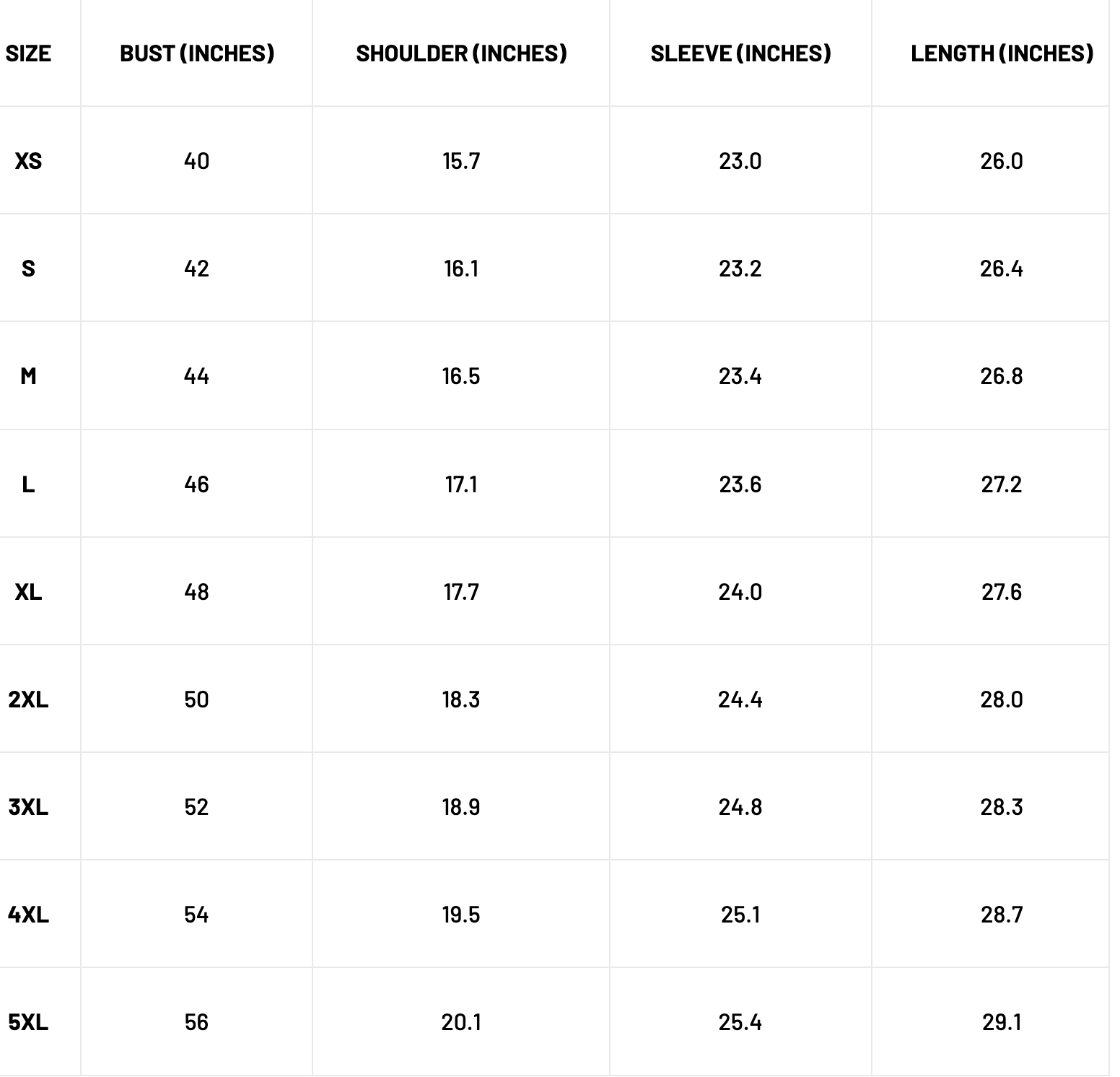The width and height of the screenshot is (1120, 1077).
Task: Click the BUST (INCHES) column header
Action: pos(197,53)
